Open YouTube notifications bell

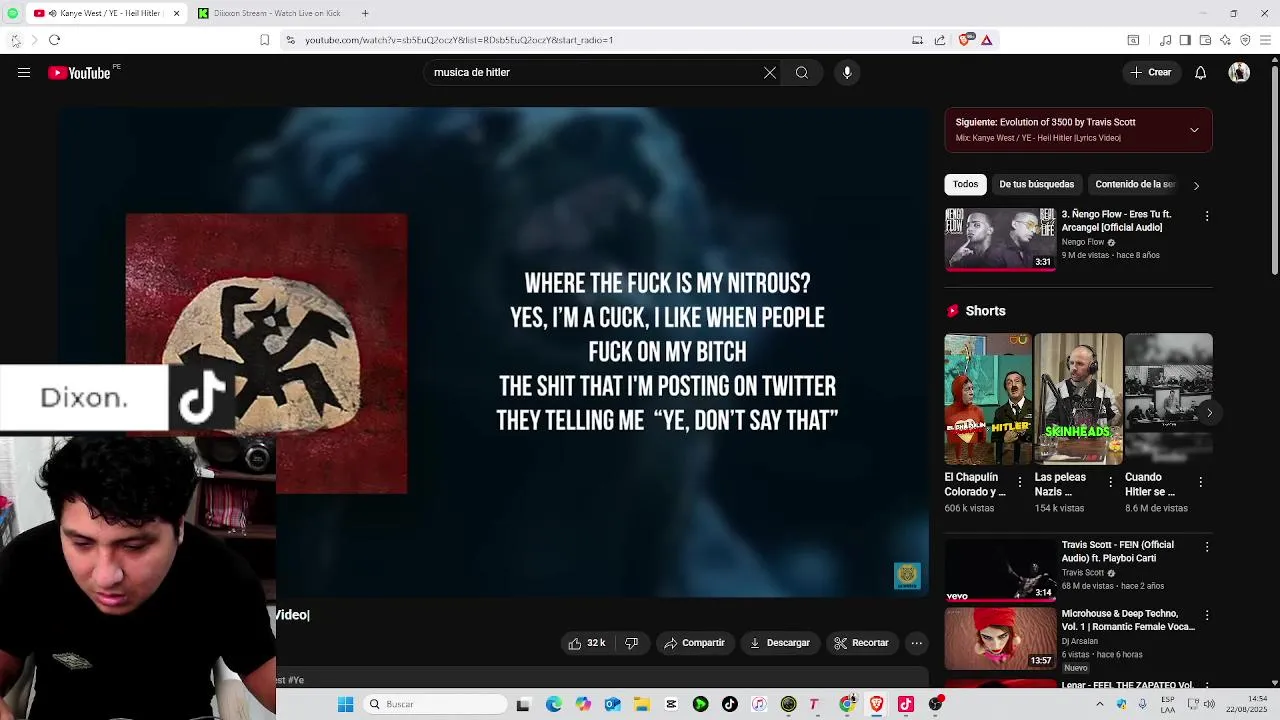point(1201,72)
